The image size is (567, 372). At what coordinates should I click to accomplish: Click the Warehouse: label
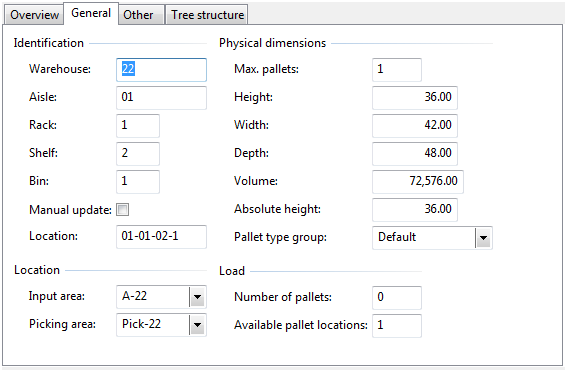pos(60,69)
